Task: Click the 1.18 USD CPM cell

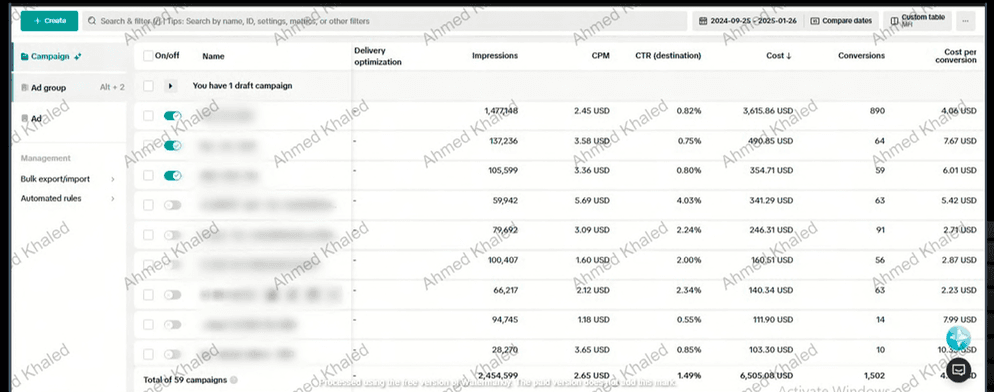Action: tap(592, 320)
